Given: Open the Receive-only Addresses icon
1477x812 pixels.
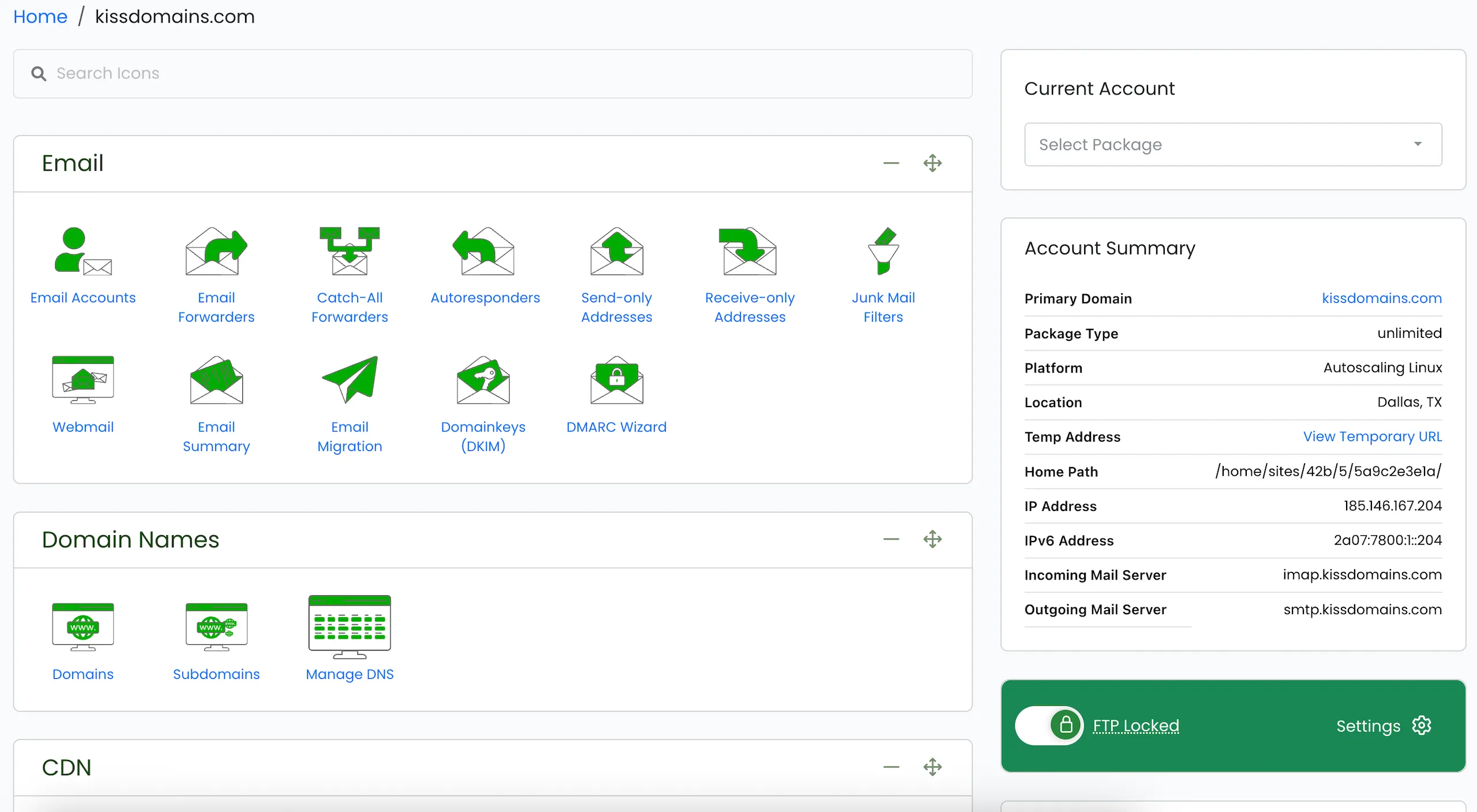Looking at the screenshot, I should [x=748, y=251].
